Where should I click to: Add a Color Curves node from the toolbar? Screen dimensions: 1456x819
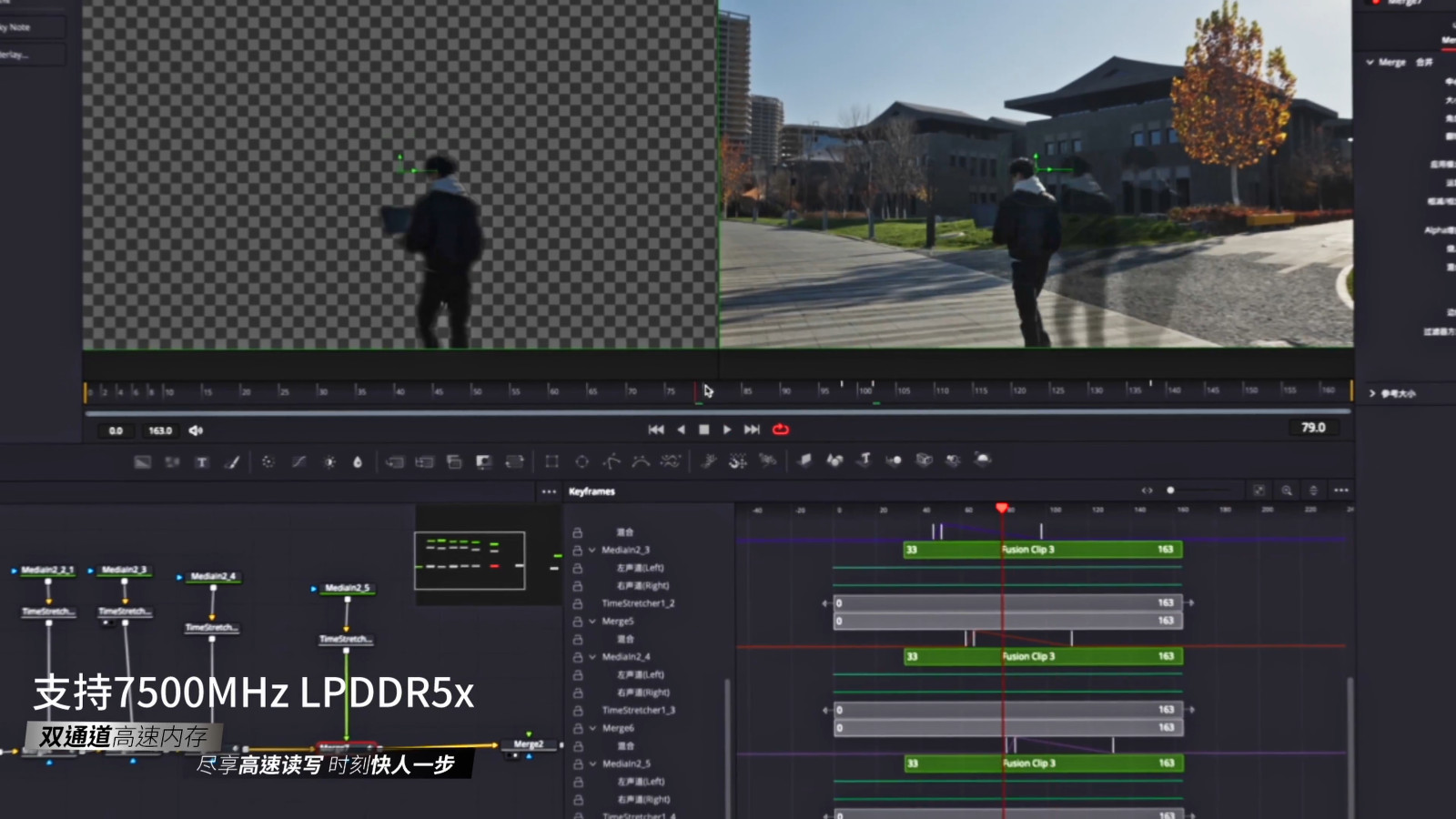[298, 461]
